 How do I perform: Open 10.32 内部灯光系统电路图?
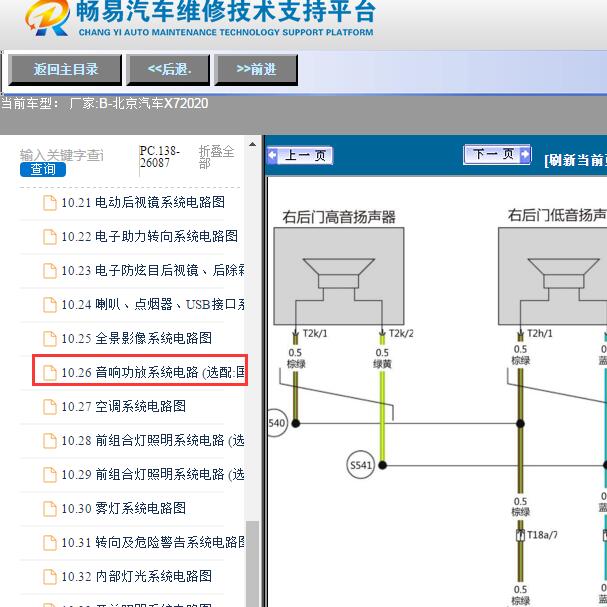[136, 576]
